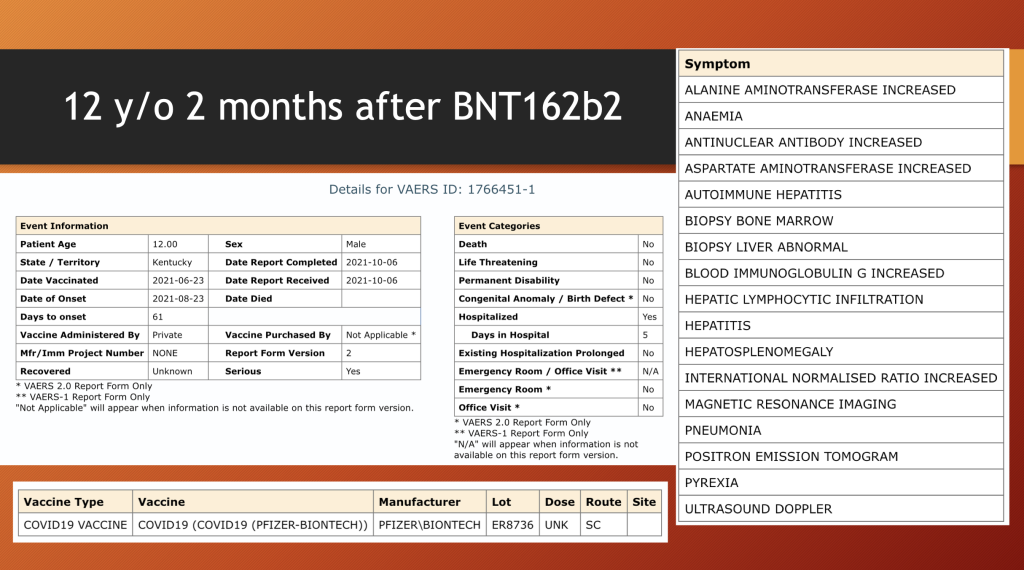The height and width of the screenshot is (570, 1024).
Task: Select the 'Kentucky' state cell
Action: (x=172, y=262)
